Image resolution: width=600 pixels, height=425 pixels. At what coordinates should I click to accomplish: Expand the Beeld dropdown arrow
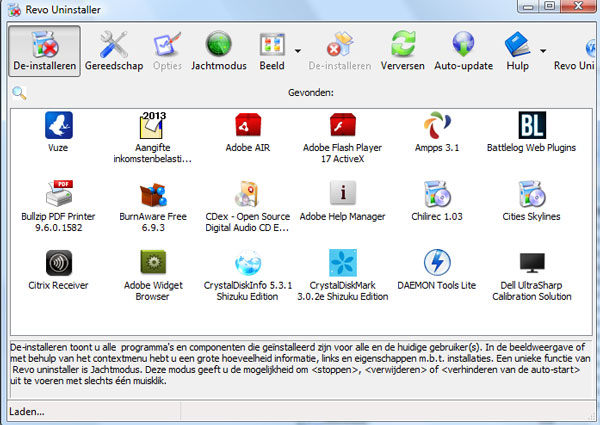click(297, 50)
